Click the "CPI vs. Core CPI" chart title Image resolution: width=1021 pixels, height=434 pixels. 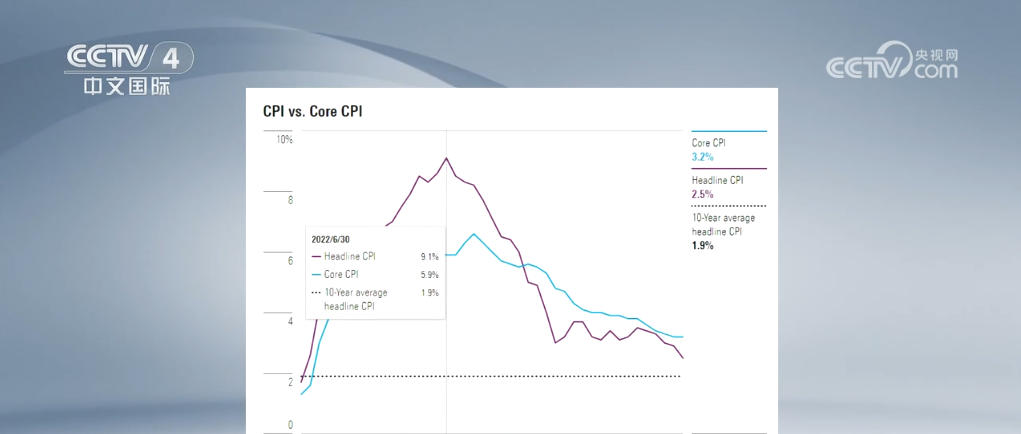tap(313, 111)
